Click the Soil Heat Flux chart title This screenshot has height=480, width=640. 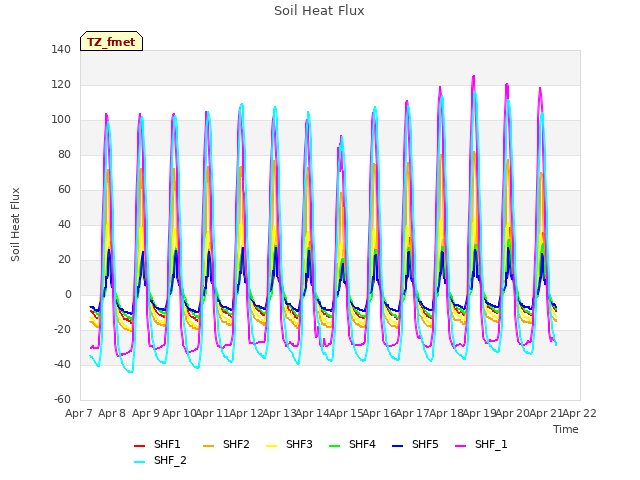[x=319, y=11]
